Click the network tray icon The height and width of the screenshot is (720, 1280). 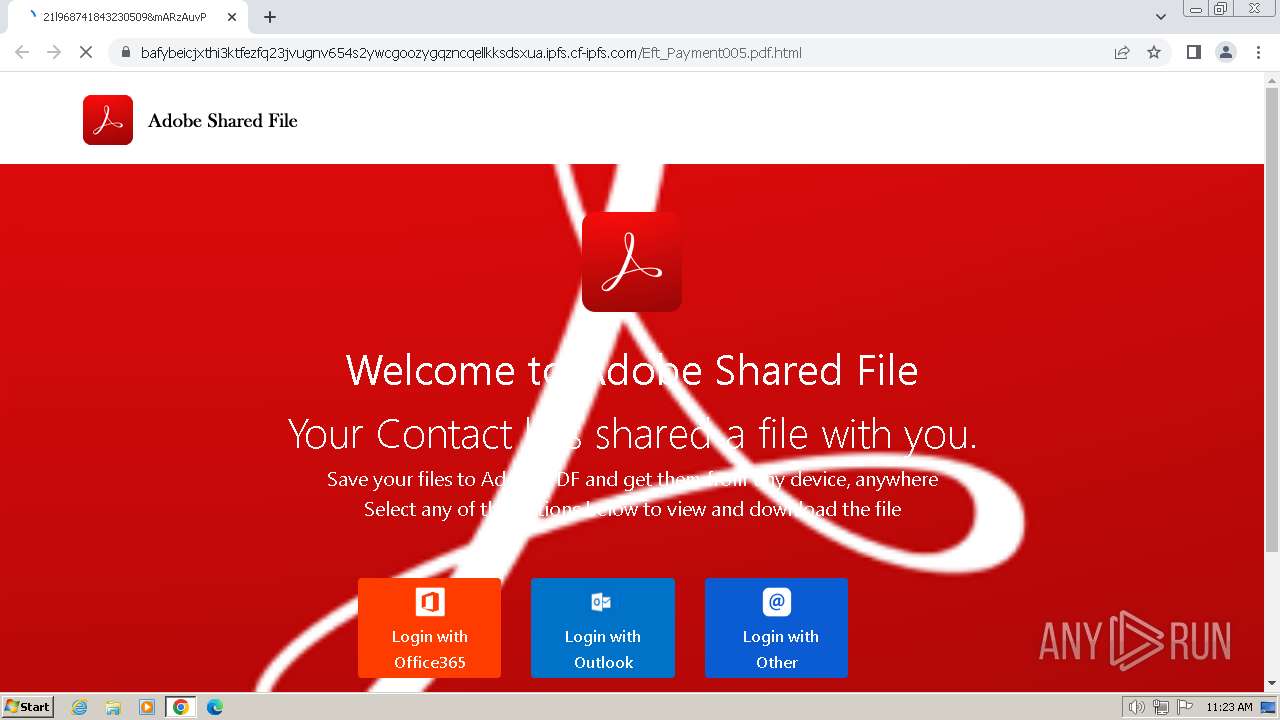tap(1161, 707)
